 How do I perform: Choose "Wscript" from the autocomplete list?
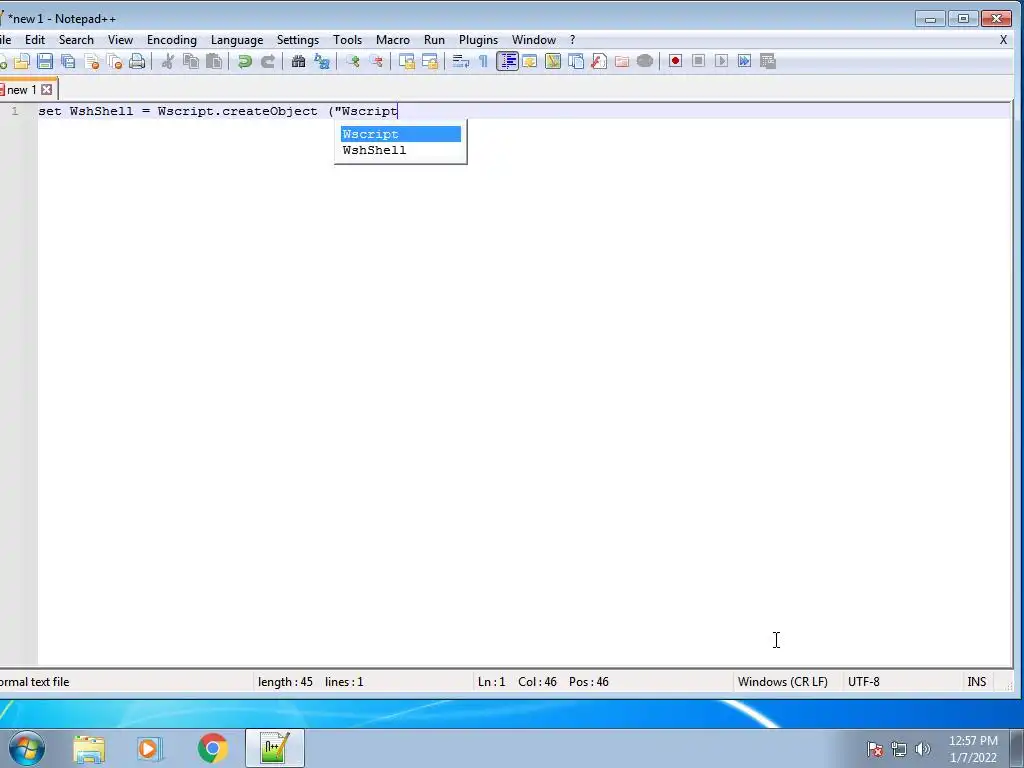(400, 134)
